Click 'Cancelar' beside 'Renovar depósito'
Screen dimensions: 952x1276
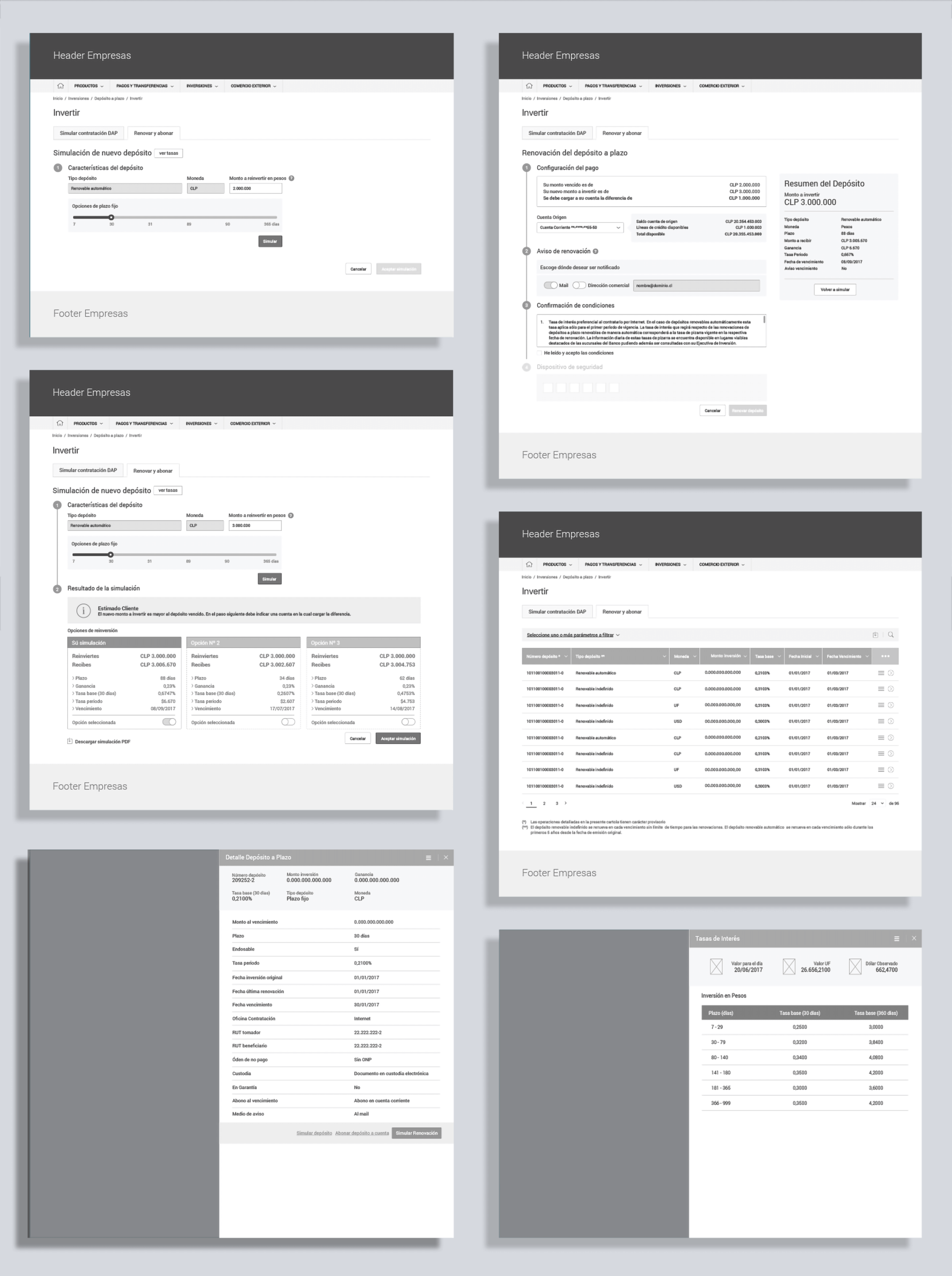[x=712, y=410]
